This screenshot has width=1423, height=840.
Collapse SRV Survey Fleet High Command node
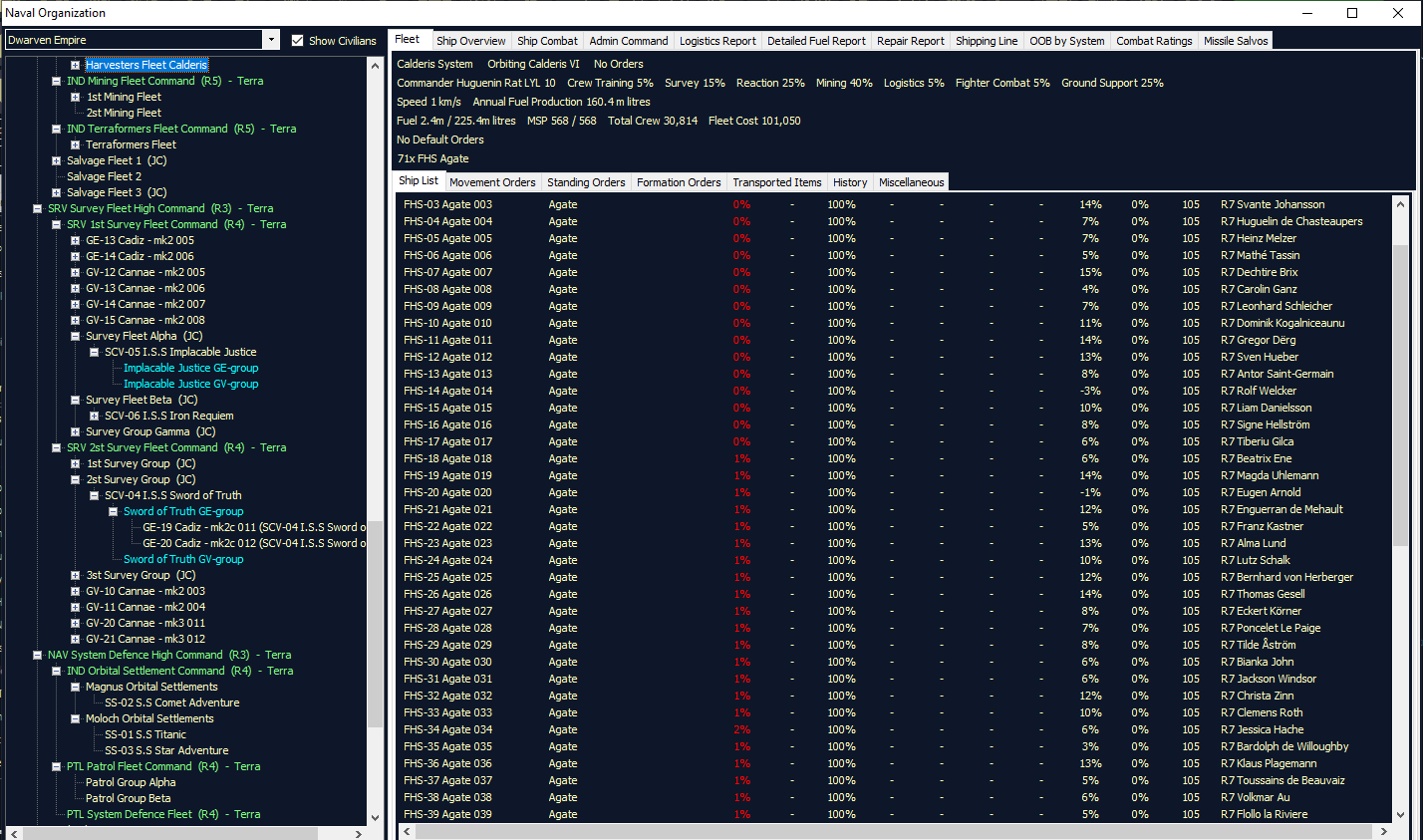(x=37, y=208)
